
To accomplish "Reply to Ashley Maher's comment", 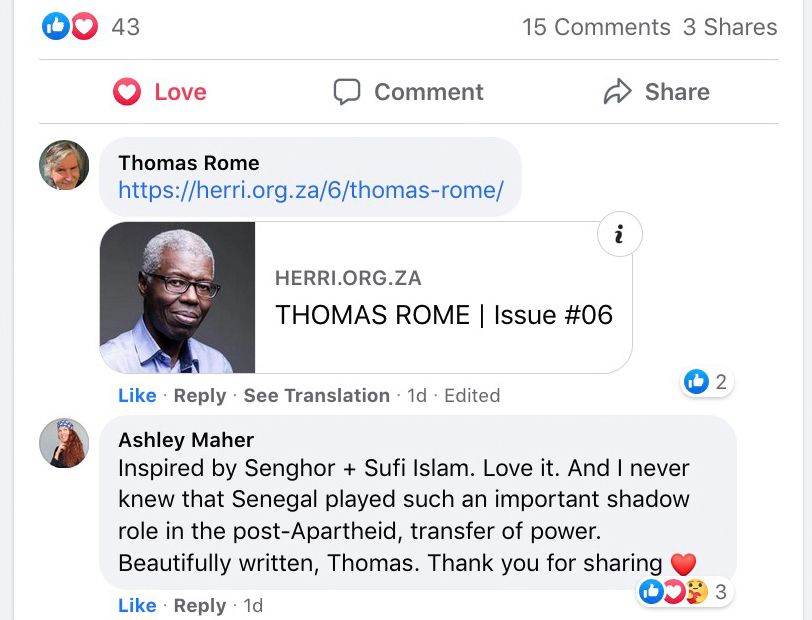I will click(200, 605).
